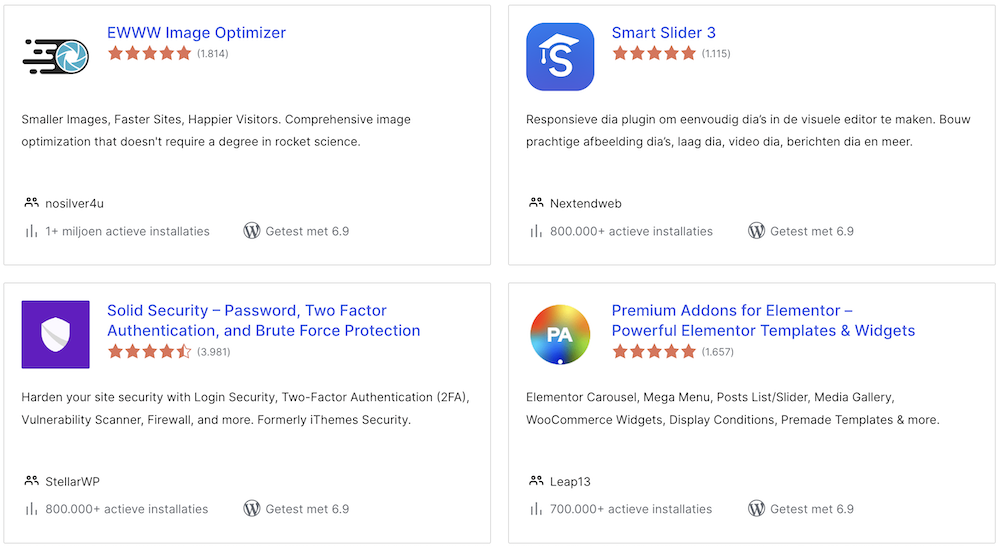Viewport: 1000px width, 547px height.
Task: Click the Smart Slider 3 plugin icon
Action: pyautogui.click(x=560, y=57)
